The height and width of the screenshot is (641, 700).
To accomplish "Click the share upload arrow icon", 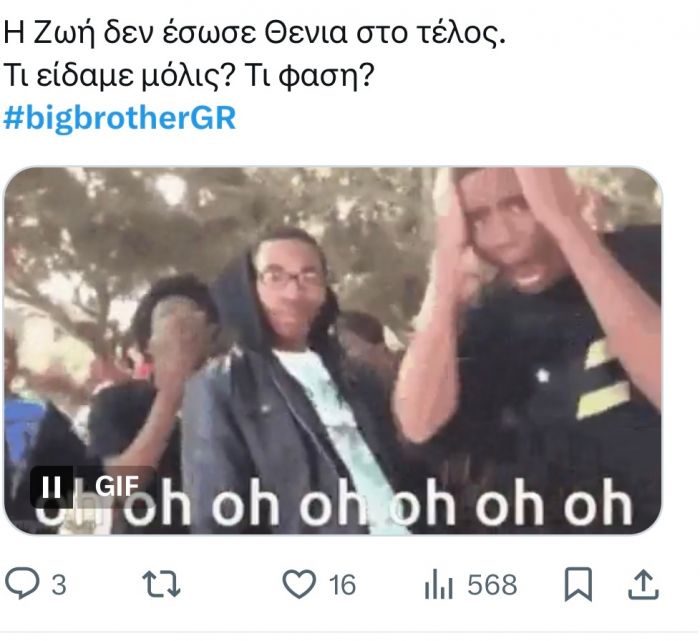I will [x=643, y=584].
